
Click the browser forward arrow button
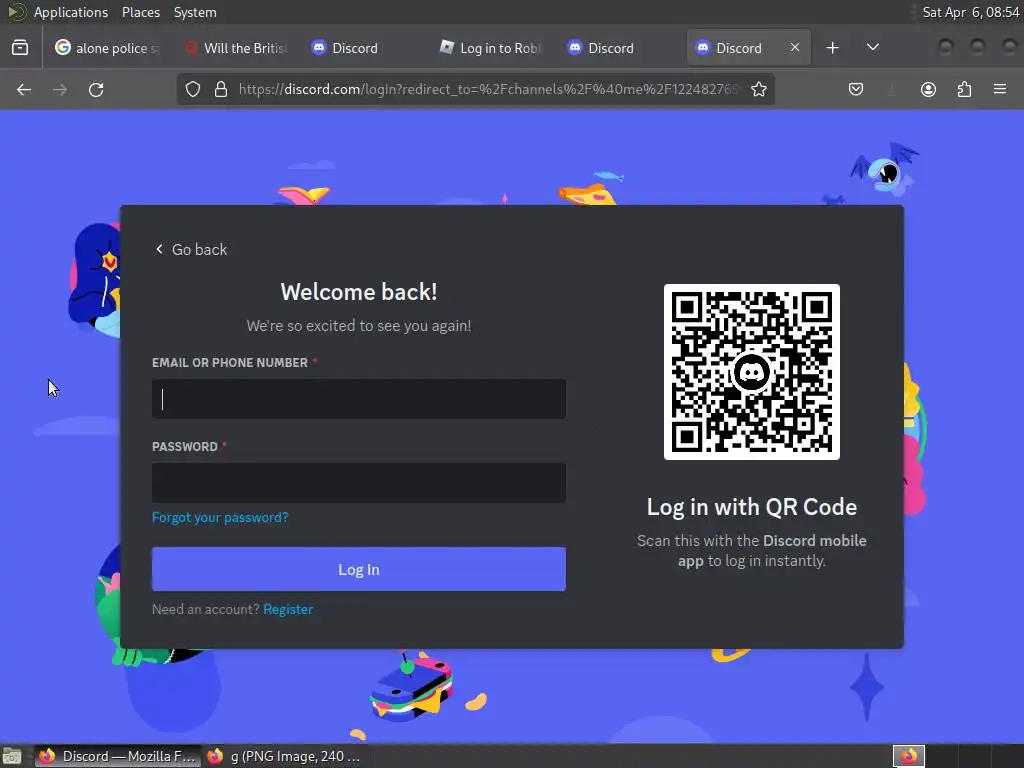coord(60,89)
